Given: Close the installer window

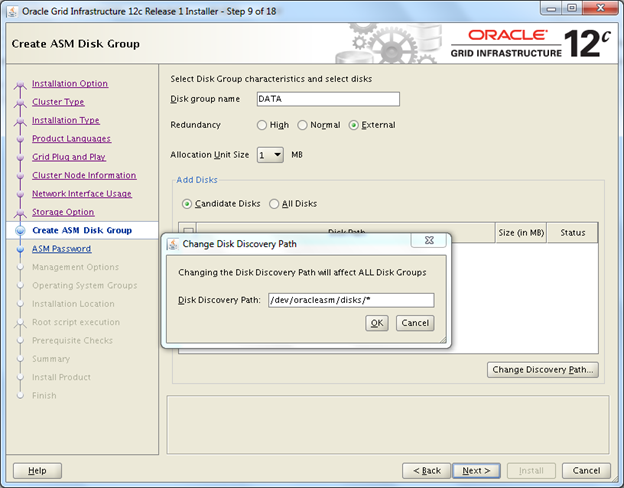Looking at the screenshot, I should [x=601, y=8].
